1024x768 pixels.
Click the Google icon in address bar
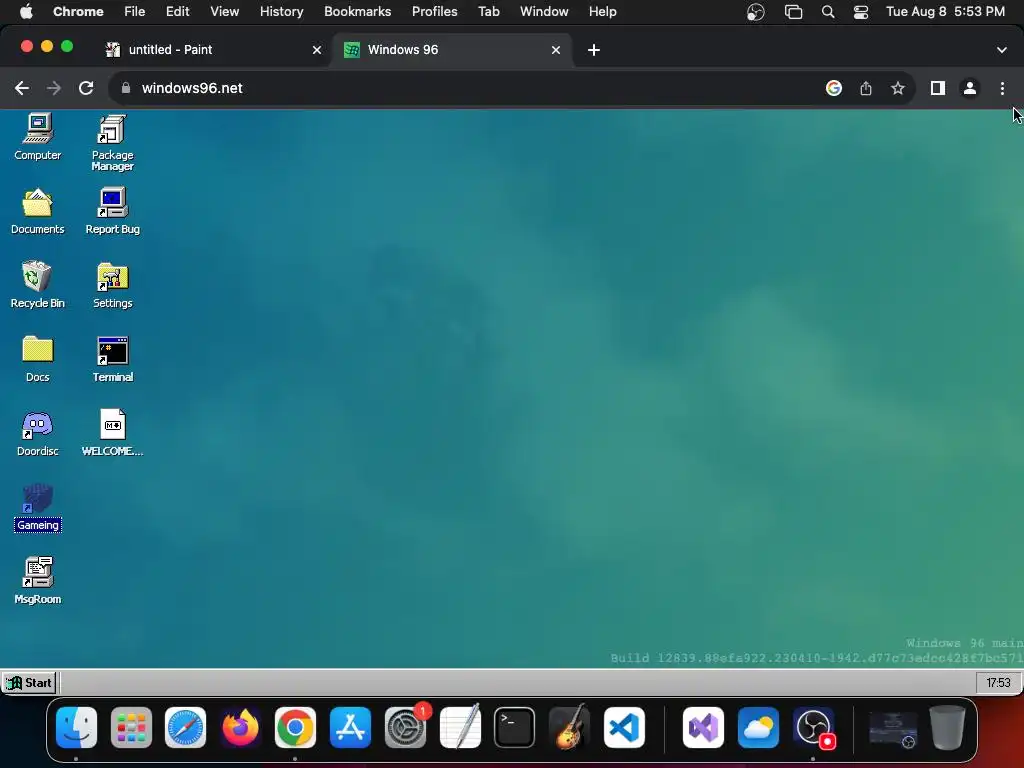click(x=834, y=88)
